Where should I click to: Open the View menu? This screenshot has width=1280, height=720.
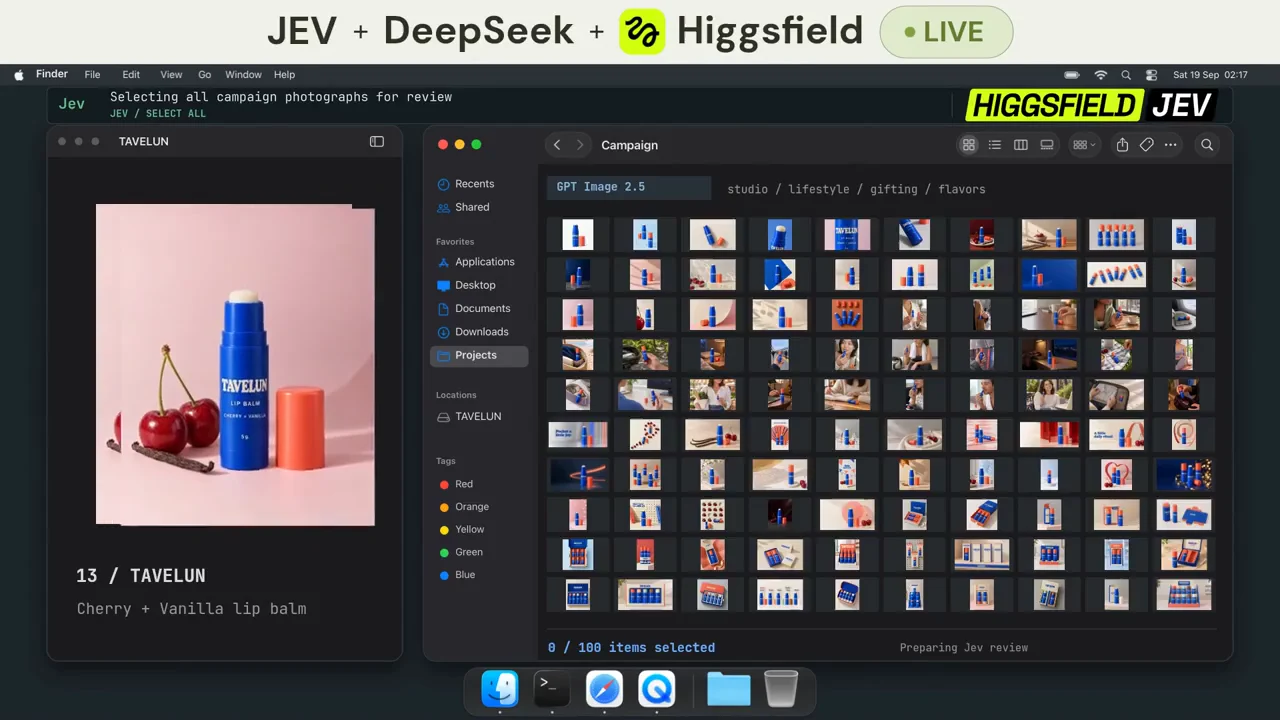[x=171, y=75]
